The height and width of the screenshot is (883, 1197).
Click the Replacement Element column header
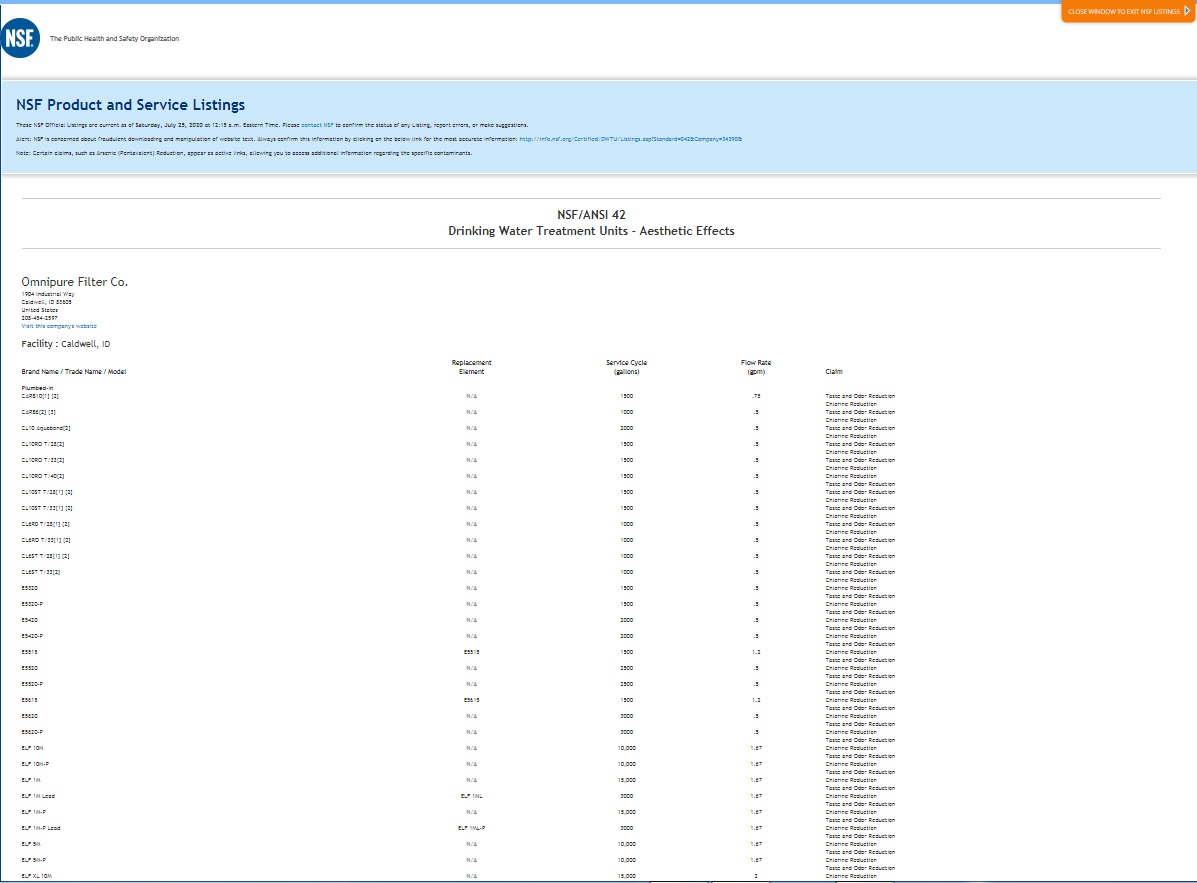471,366
